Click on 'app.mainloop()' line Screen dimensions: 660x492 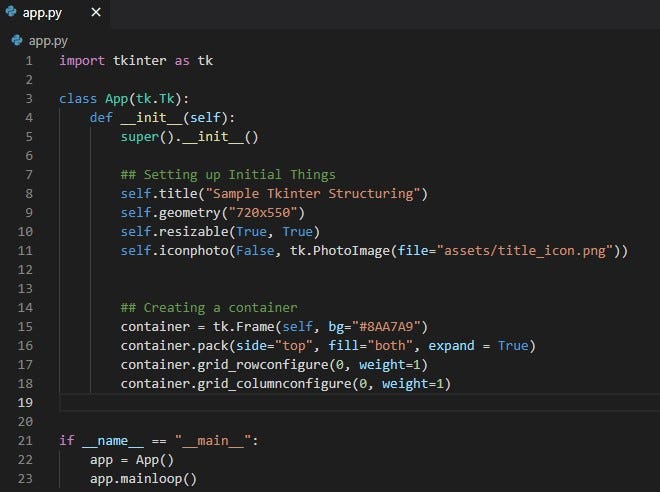coord(143,479)
